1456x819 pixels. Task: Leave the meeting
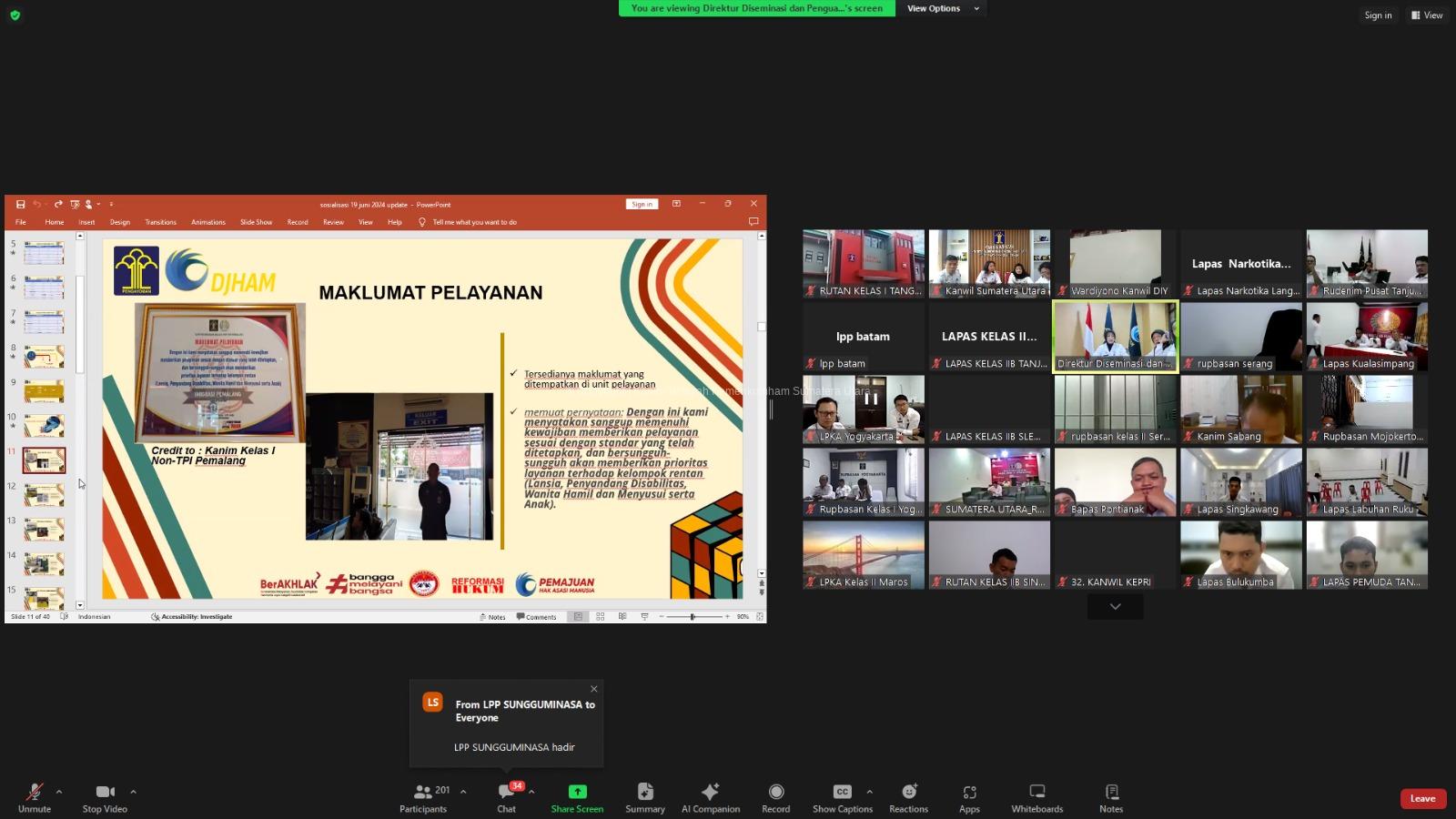pos(1422,799)
